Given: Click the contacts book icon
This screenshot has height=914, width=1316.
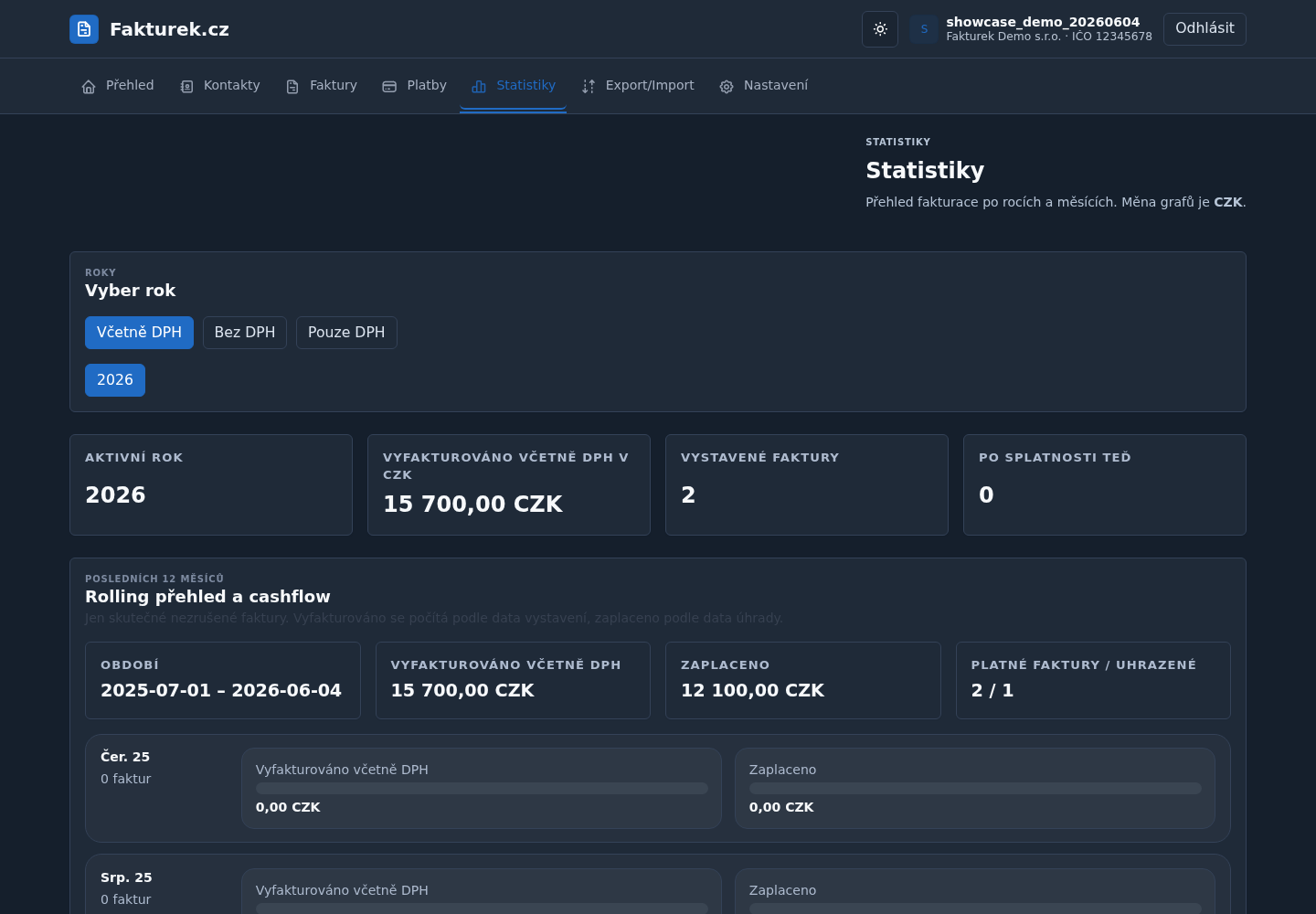Looking at the screenshot, I should (186, 87).
